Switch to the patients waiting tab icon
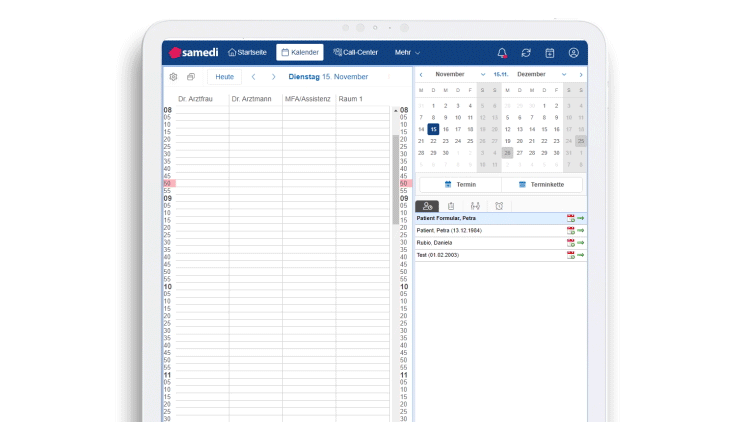Viewport: 750px width, 422px height. pos(427,206)
